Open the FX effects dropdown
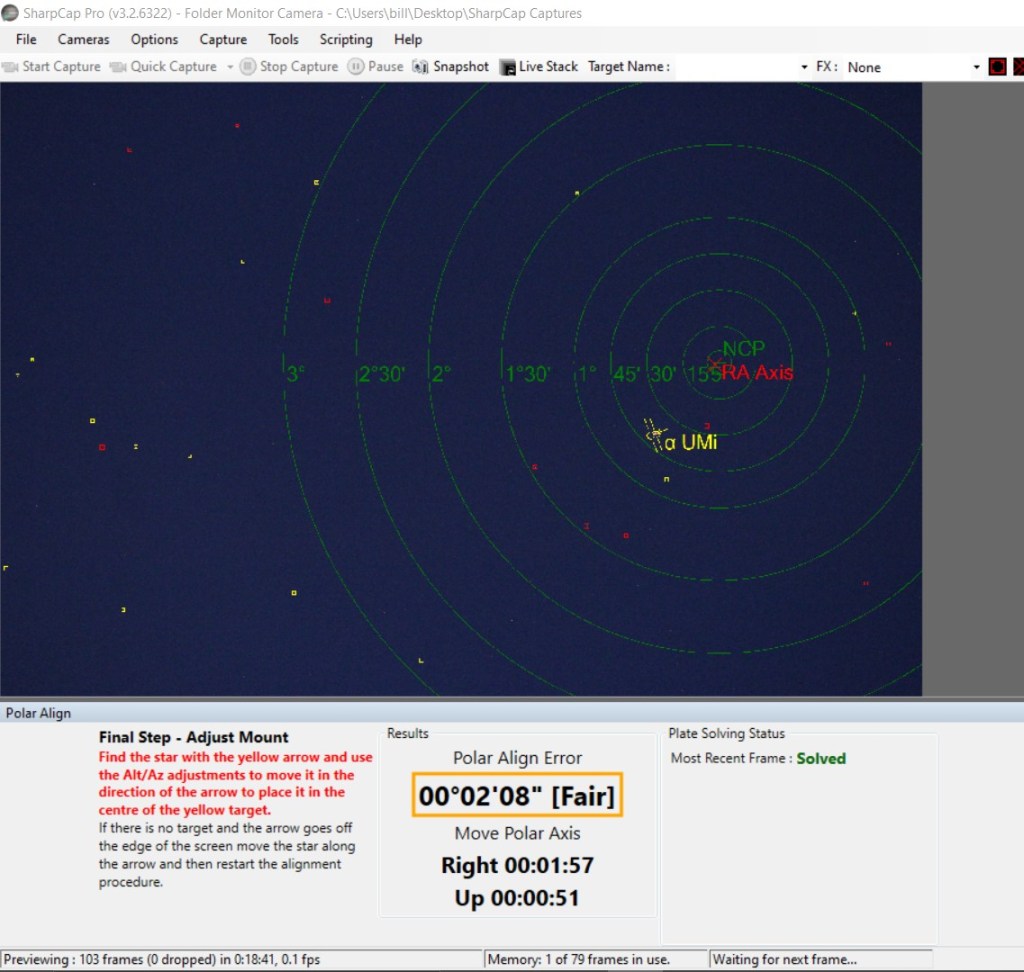This screenshot has width=1024, height=972. click(977, 67)
